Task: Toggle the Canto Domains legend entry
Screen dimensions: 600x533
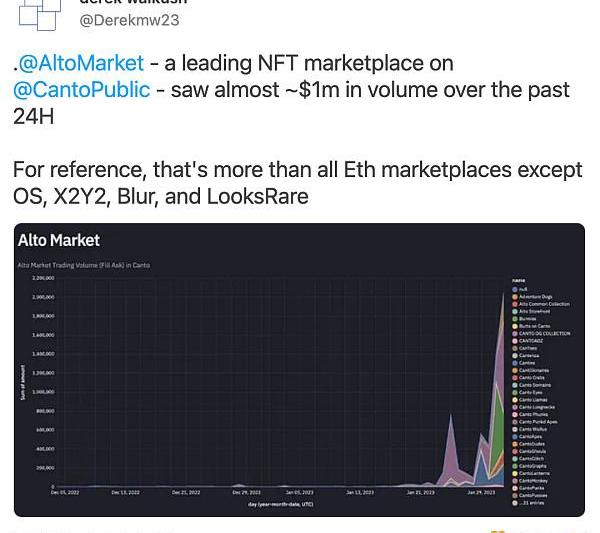Action: click(535, 385)
